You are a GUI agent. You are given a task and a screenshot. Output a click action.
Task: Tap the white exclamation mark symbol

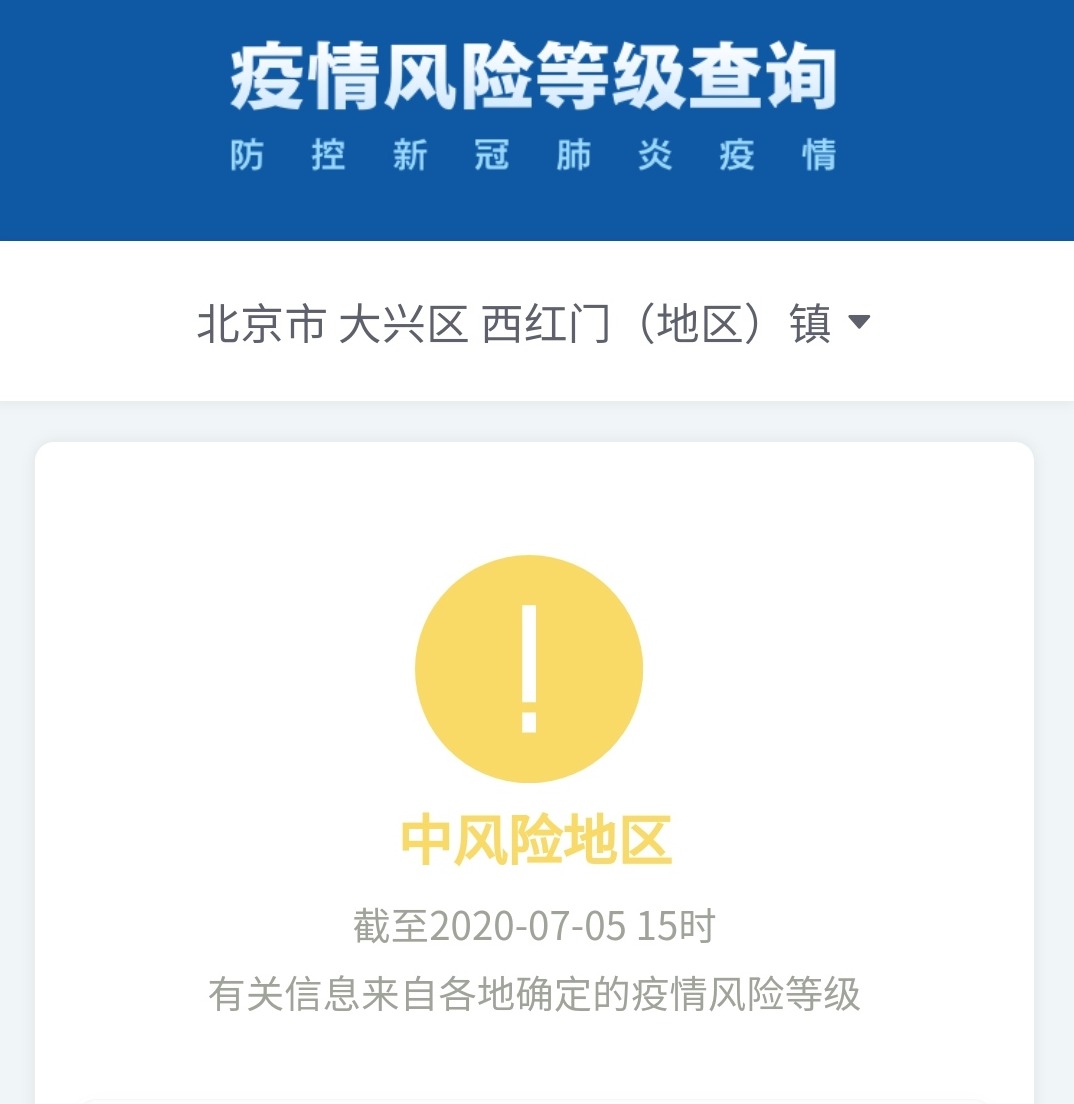(529, 668)
